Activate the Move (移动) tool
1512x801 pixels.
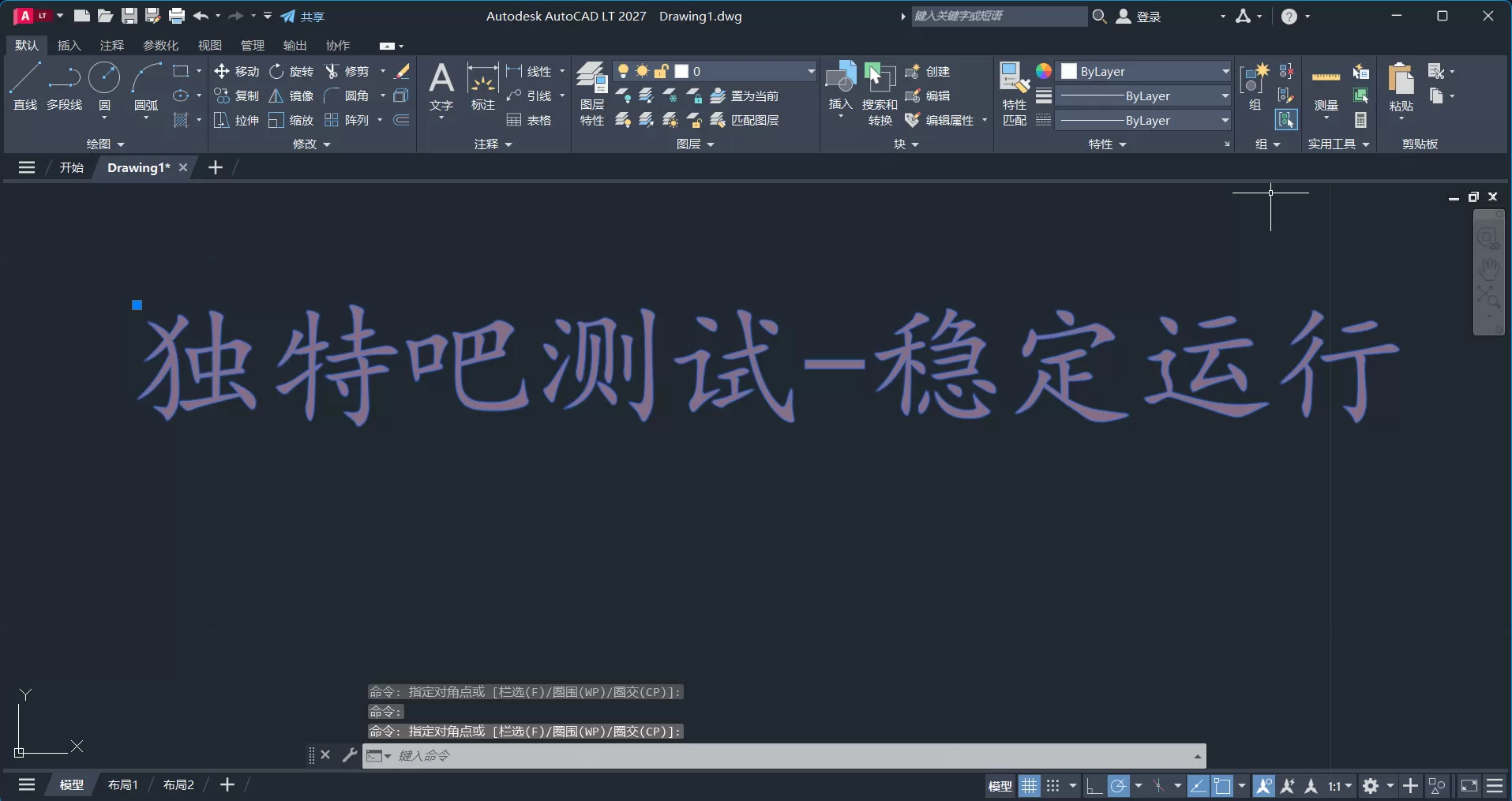[x=236, y=71]
